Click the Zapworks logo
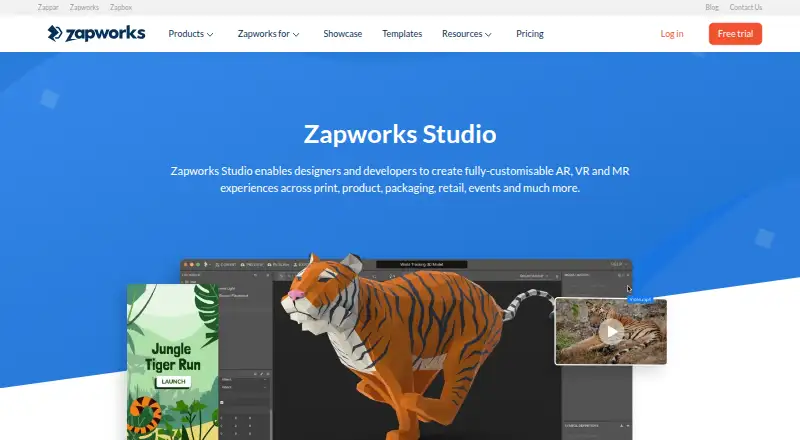Screen dimensions: 800x440 pos(96,34)
